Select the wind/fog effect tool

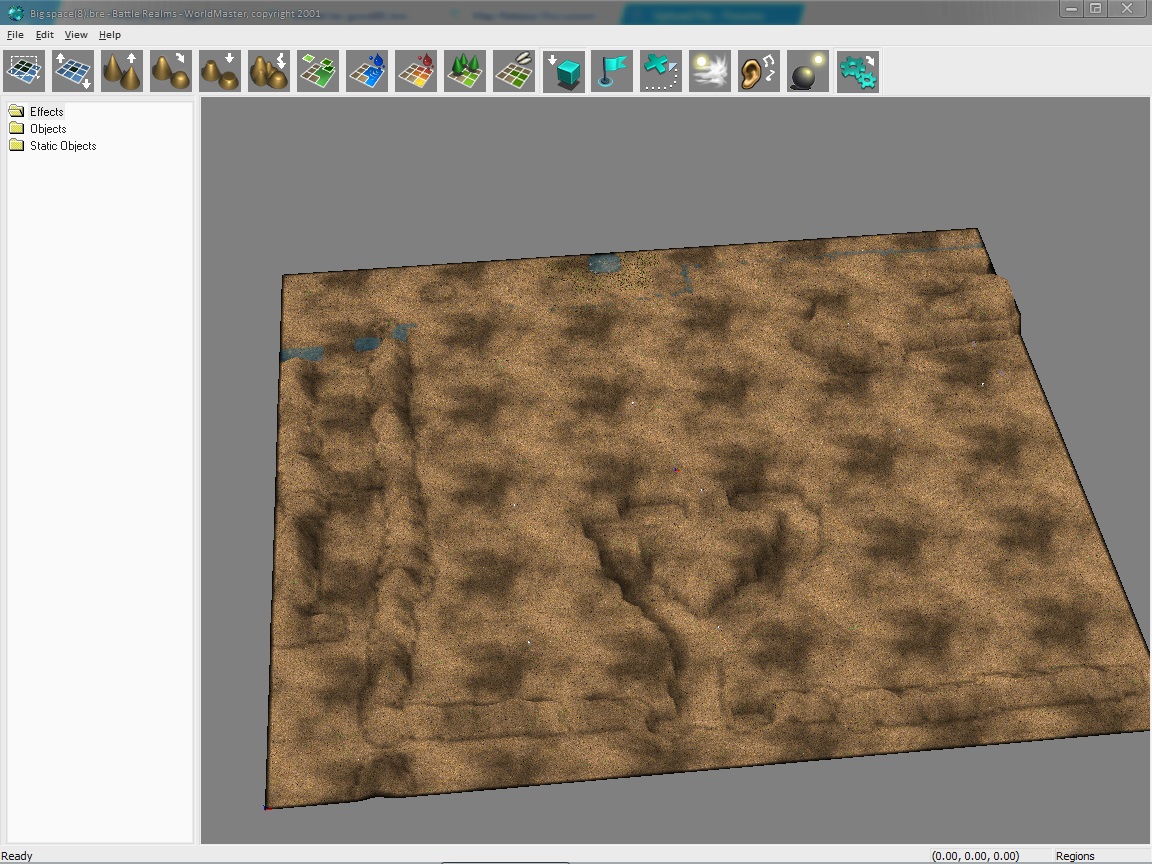click(710, 71)
